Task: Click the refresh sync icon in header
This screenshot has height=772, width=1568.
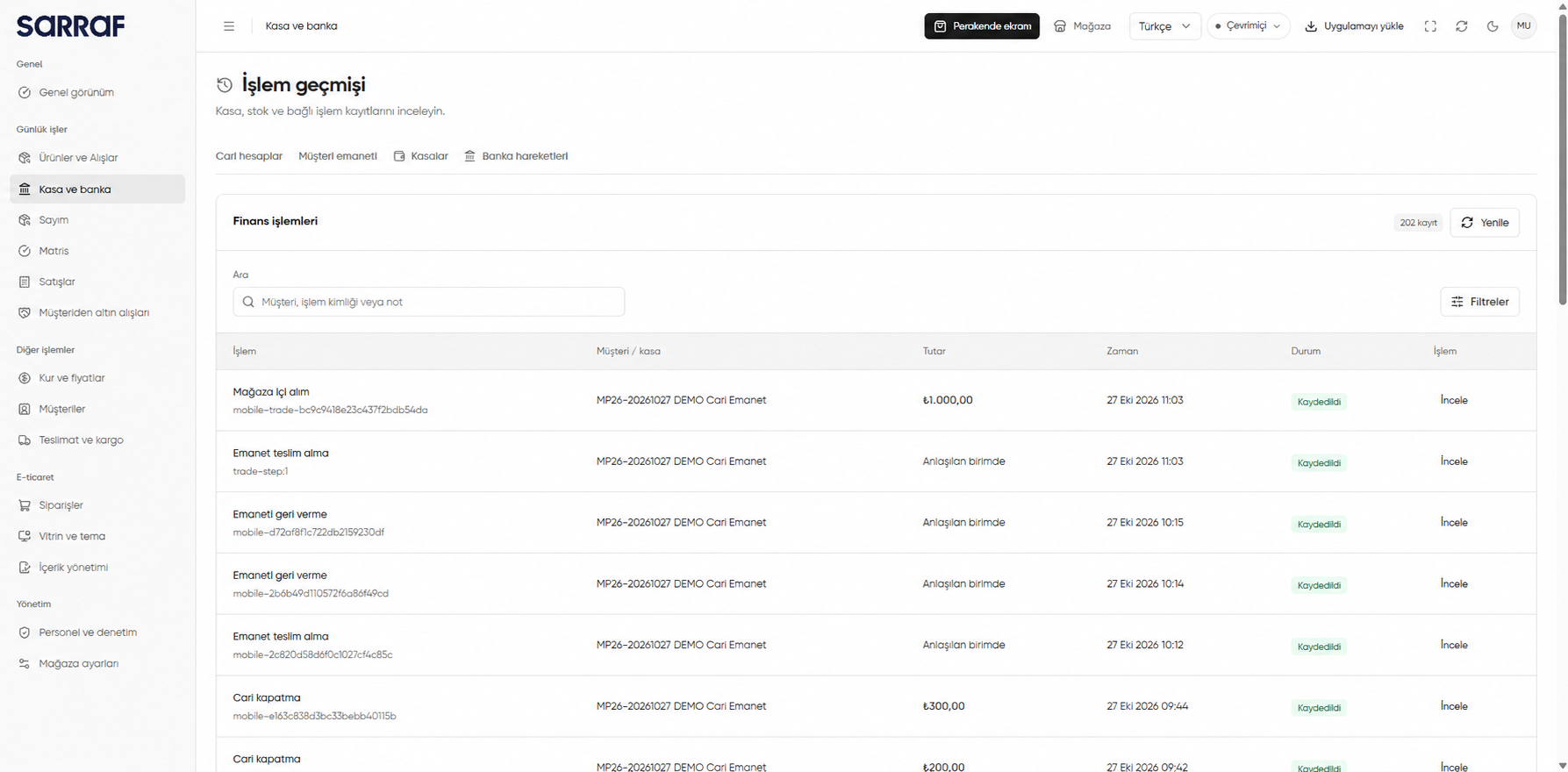Action: click(x=1461, y=26)
